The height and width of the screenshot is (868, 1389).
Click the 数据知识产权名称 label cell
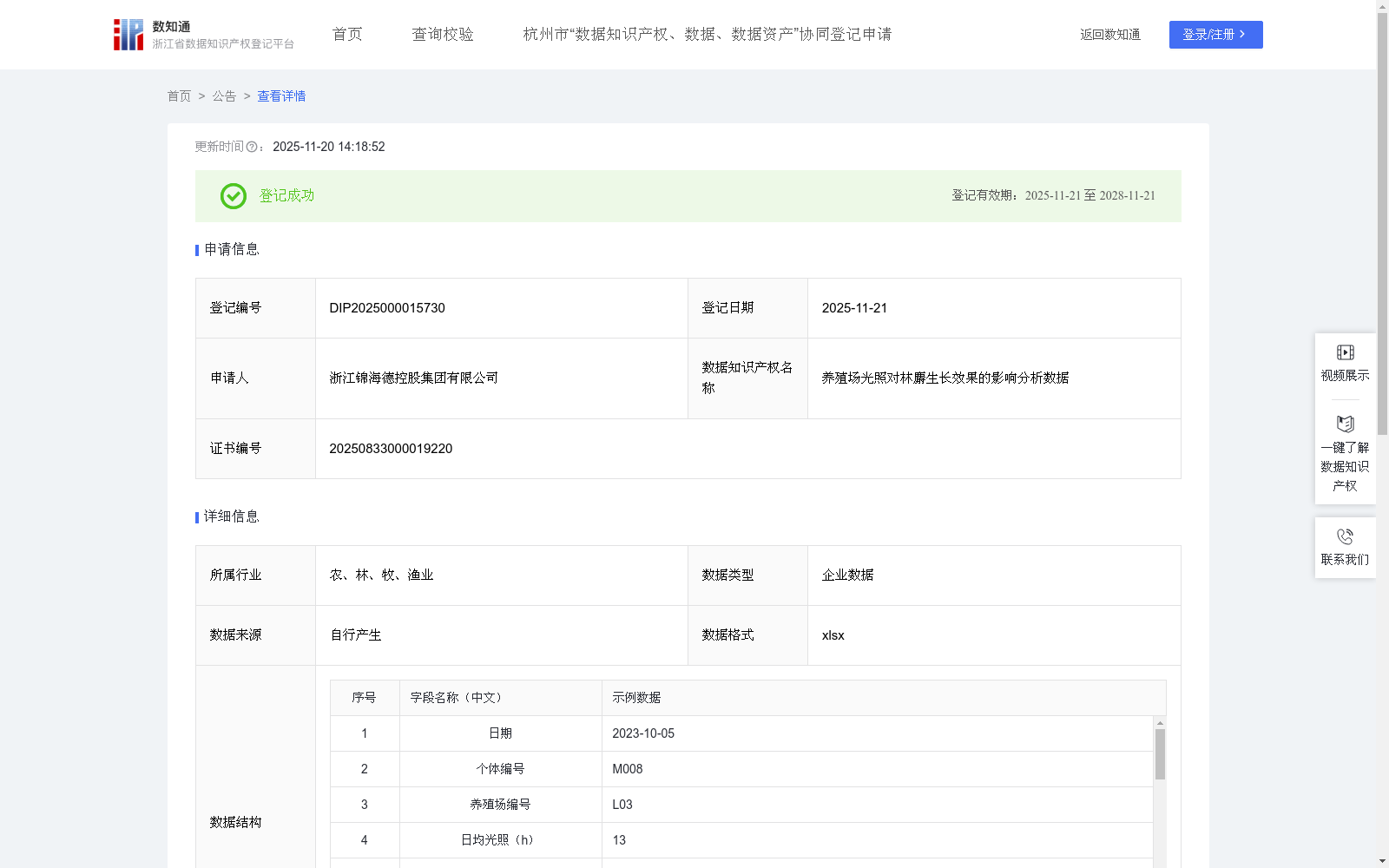point(747,378)
